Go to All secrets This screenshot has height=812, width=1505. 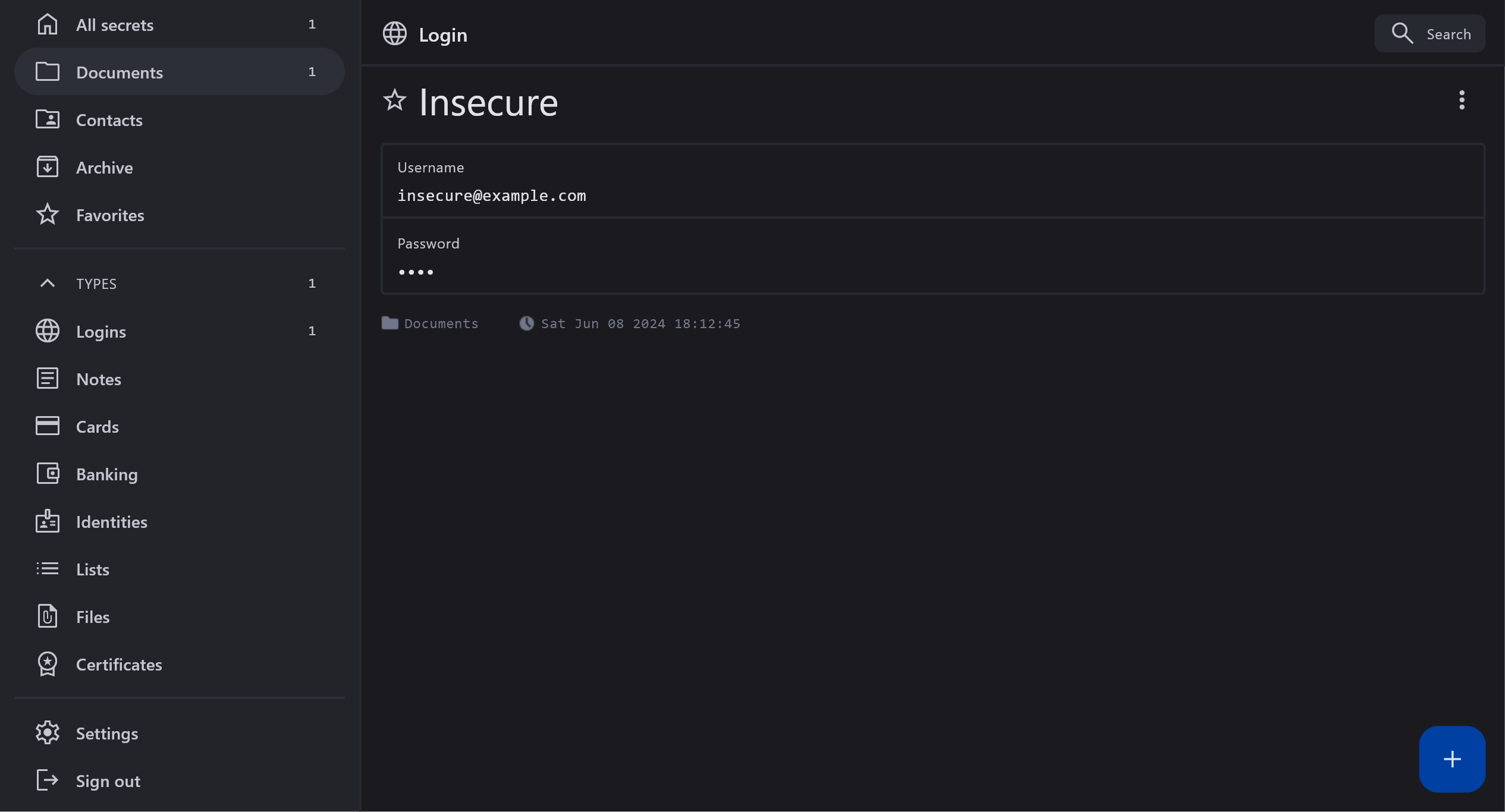point(115,25)
